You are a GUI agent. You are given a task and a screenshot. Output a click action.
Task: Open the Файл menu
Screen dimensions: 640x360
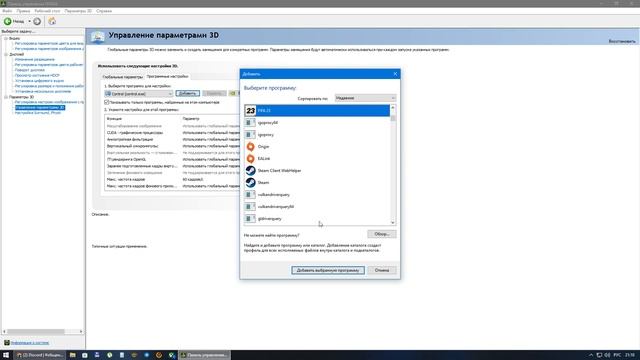[x=7, y=11]
